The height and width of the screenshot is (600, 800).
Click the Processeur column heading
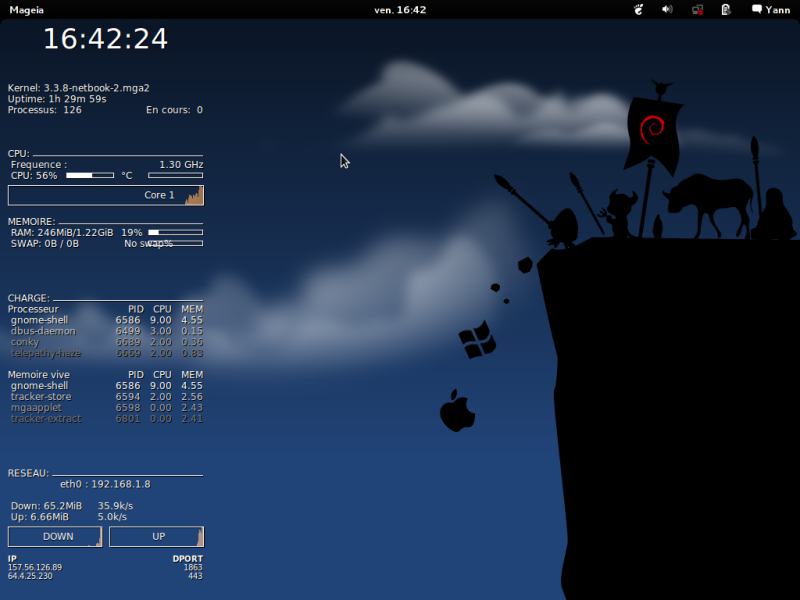33,309
